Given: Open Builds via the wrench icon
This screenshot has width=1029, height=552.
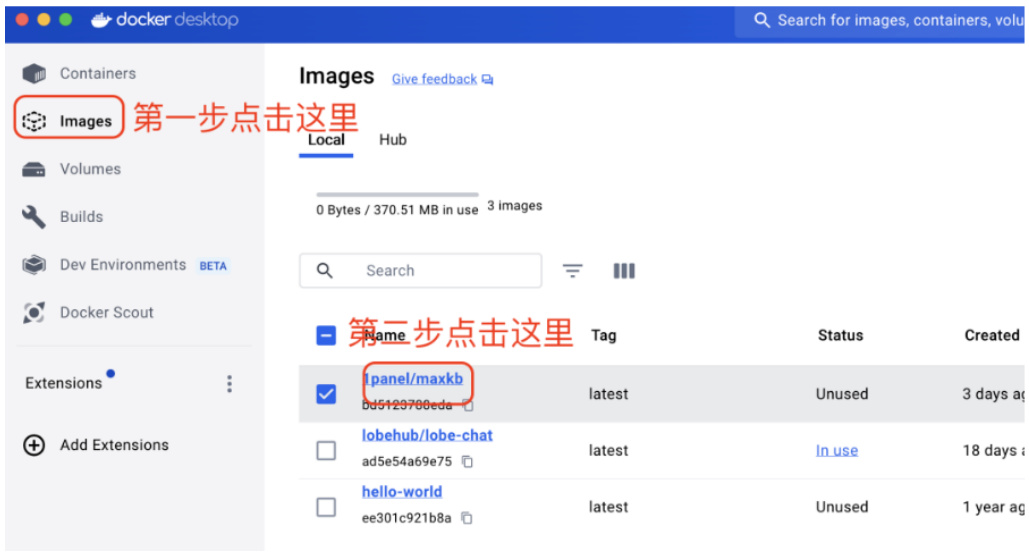Looking at the screenshot, I should pos(34,217).
